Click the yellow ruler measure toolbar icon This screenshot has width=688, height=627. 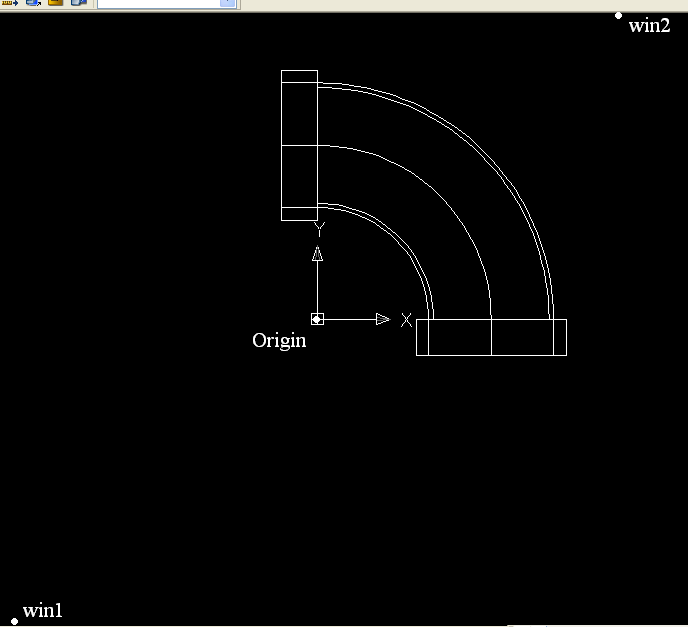coord(10,3)
